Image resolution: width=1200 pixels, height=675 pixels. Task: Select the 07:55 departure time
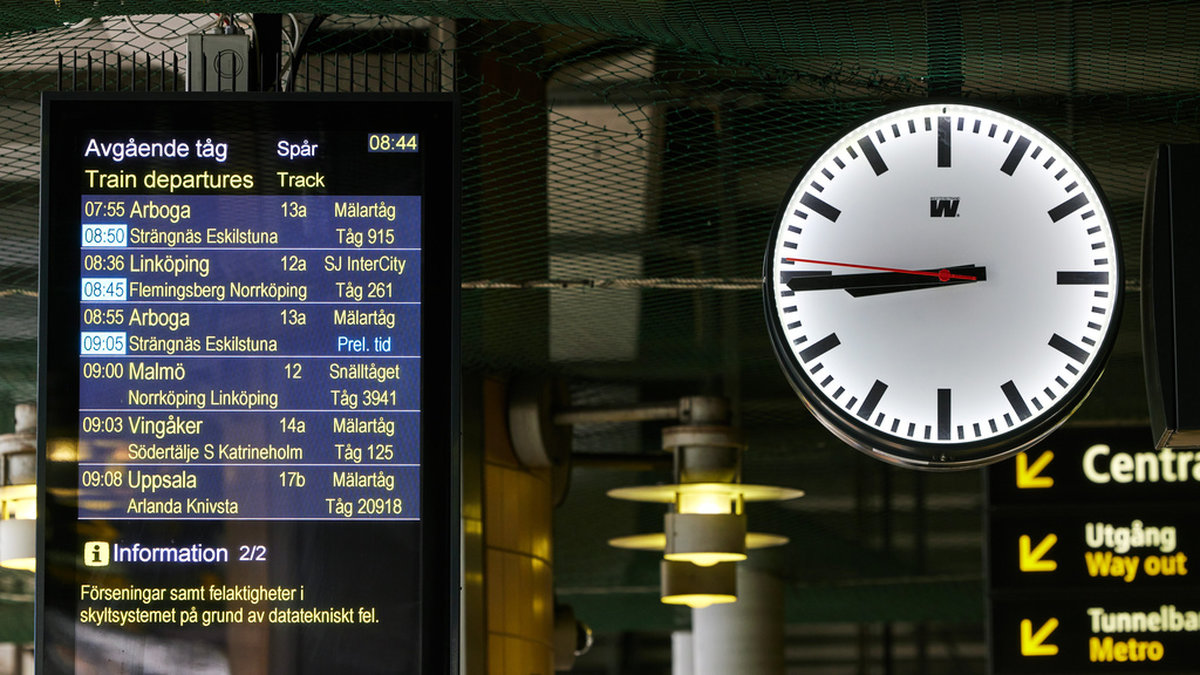tap(104, 210)
